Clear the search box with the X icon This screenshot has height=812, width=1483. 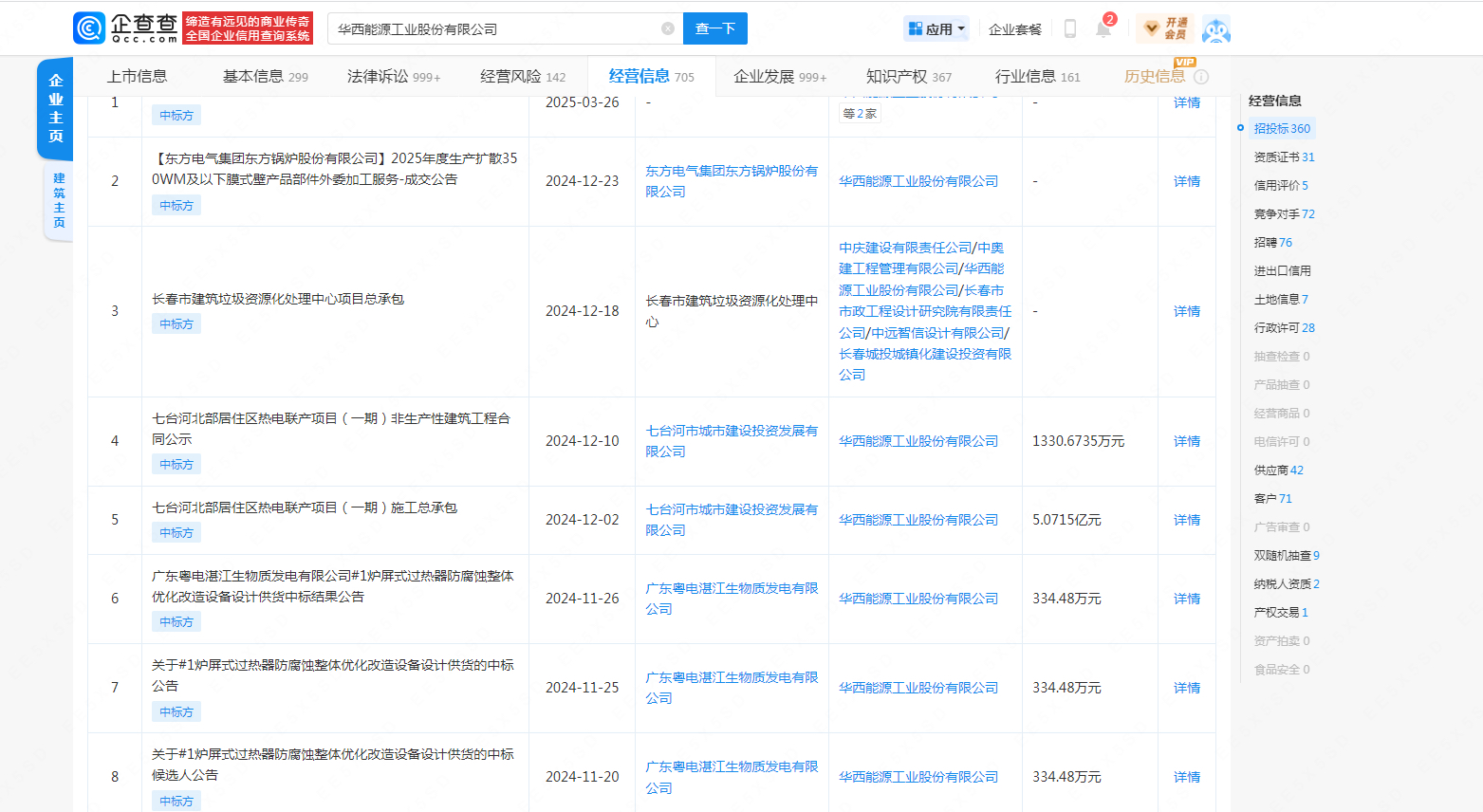tap(668, 28)
